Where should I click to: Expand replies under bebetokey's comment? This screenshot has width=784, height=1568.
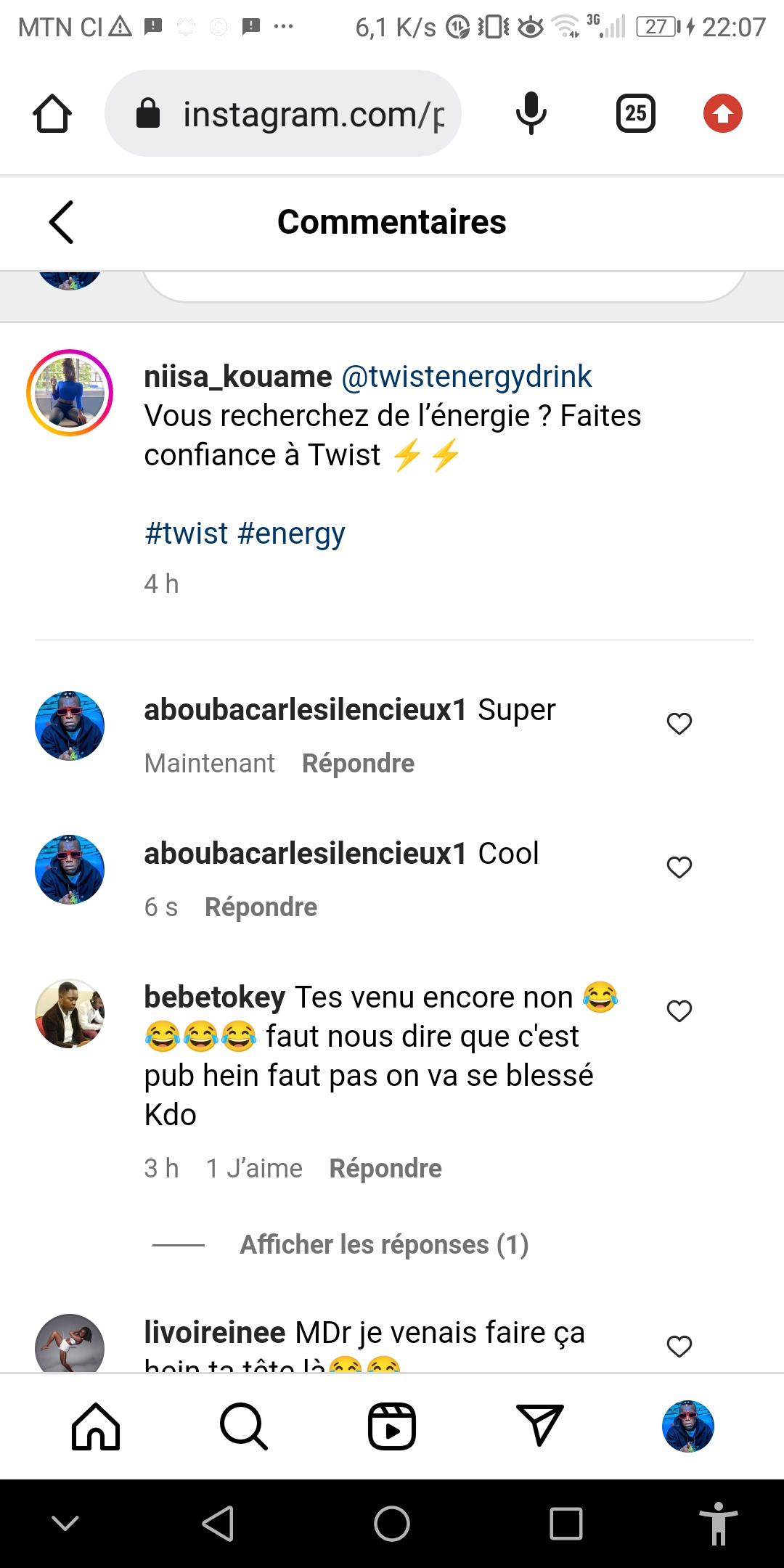click(384, 1244)
